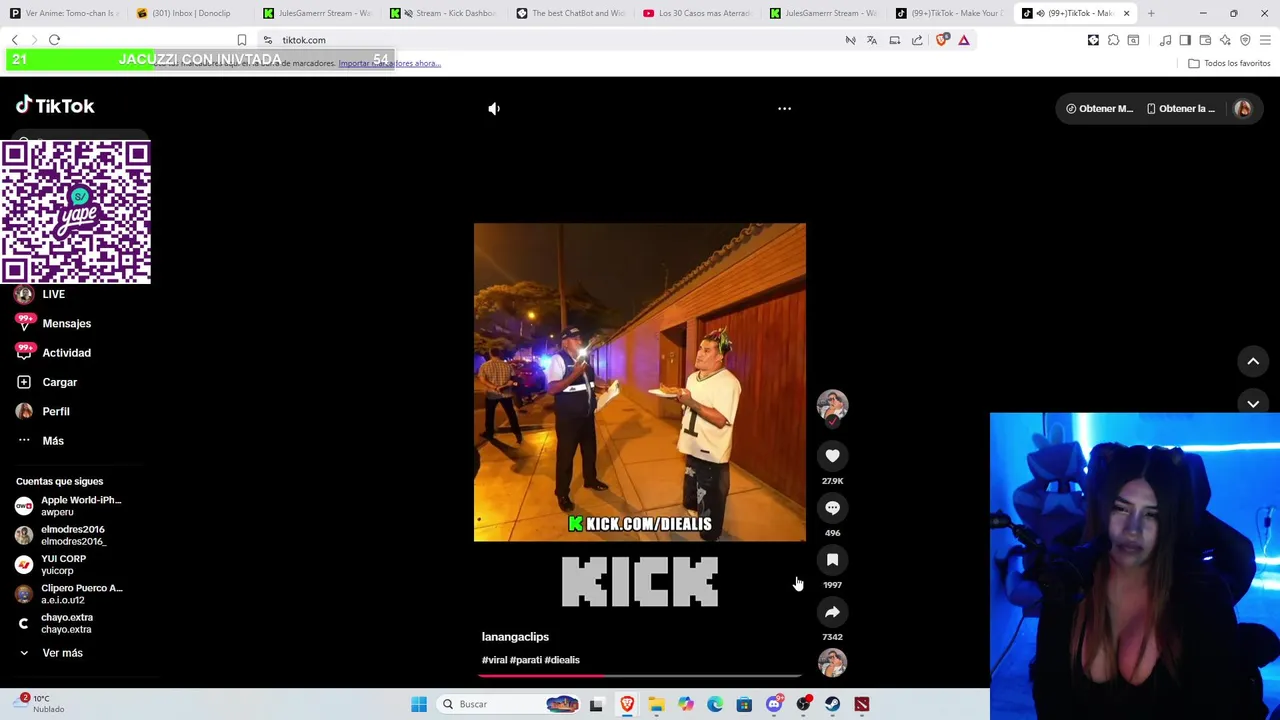Open the creator avatar above the heart

pos(832,405)
